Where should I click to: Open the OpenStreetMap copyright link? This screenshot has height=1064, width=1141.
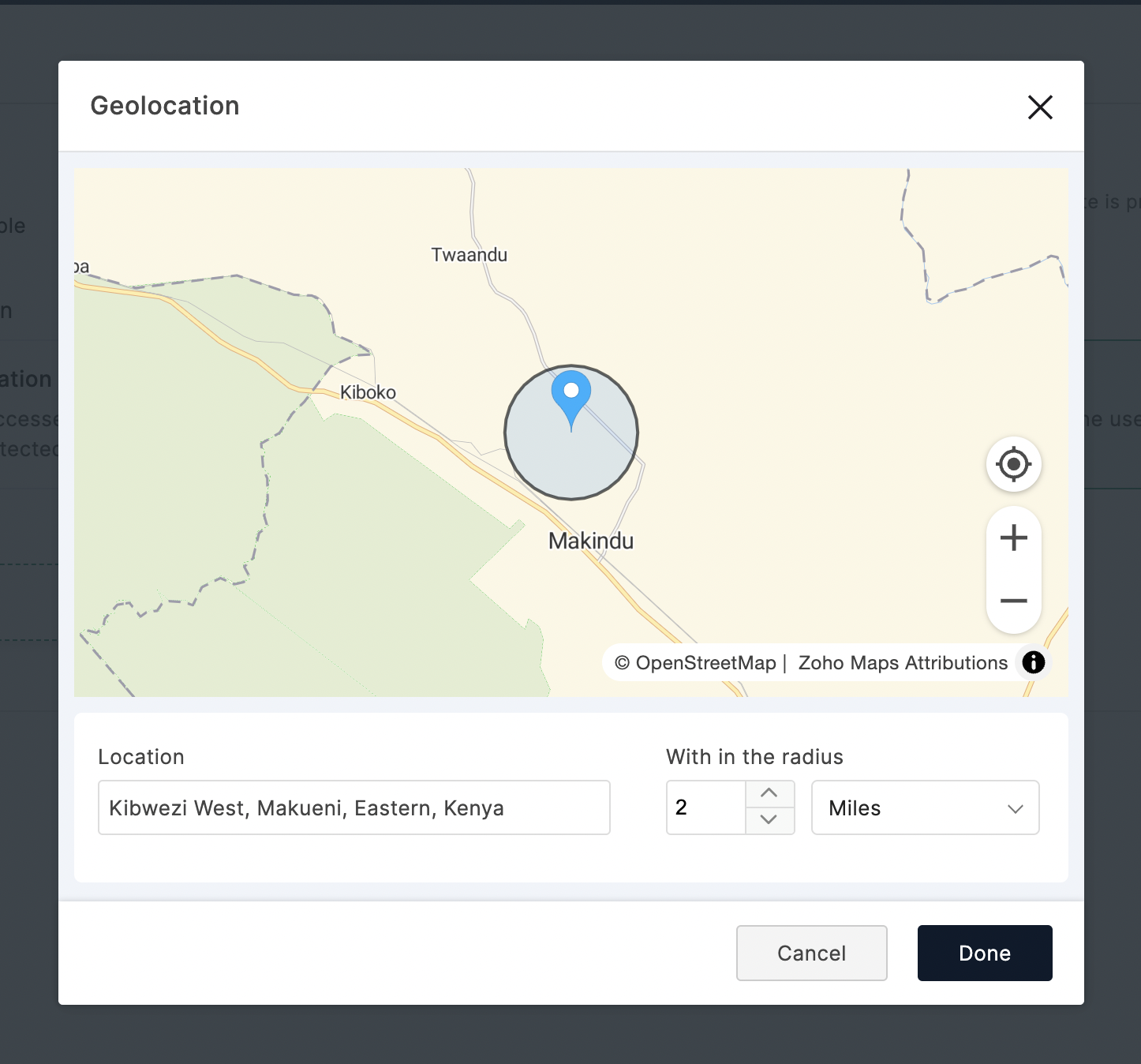click(695, 663)
